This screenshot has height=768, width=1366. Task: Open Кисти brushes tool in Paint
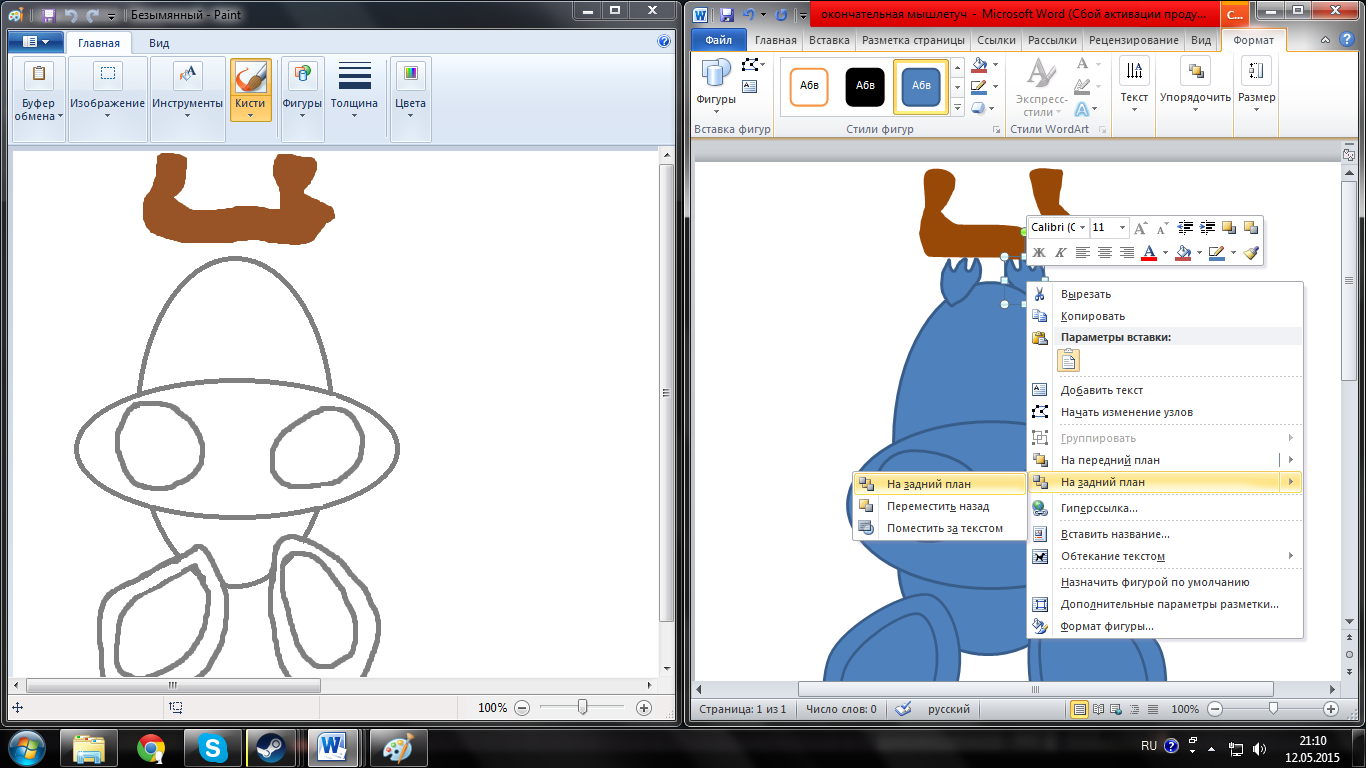point(250,90)
